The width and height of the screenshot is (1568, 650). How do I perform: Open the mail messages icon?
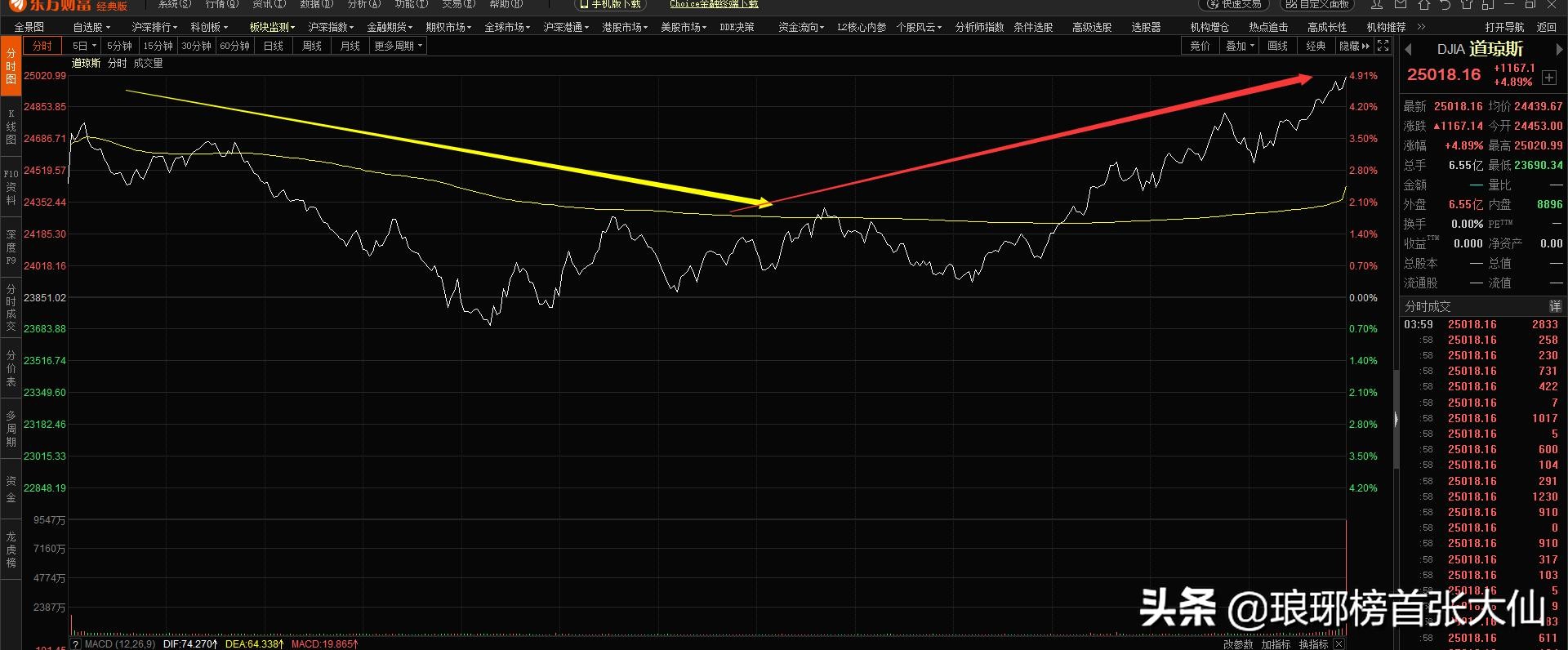(x=1401, y=4)
